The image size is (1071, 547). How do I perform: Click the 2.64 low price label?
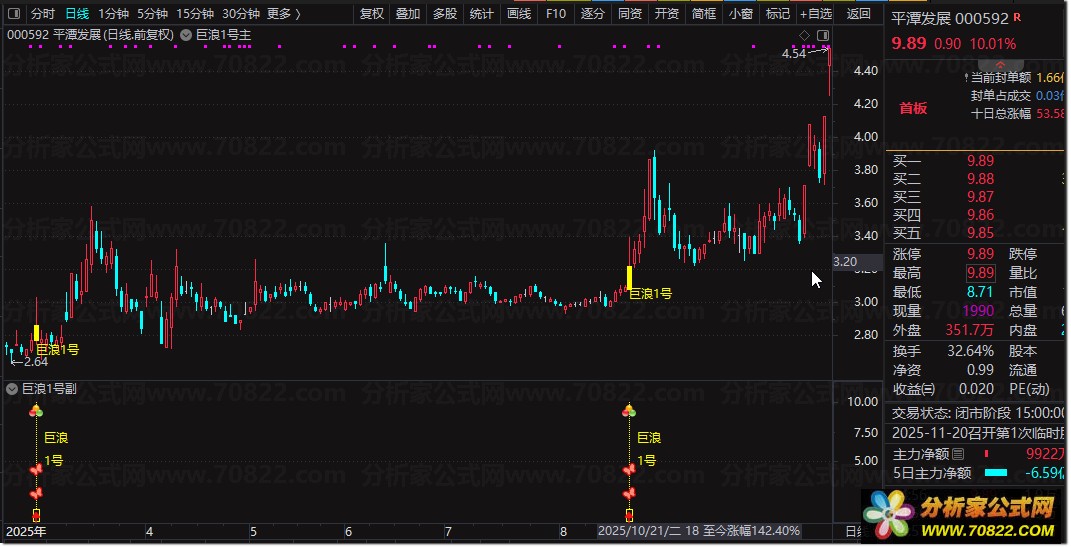[36, 362]
